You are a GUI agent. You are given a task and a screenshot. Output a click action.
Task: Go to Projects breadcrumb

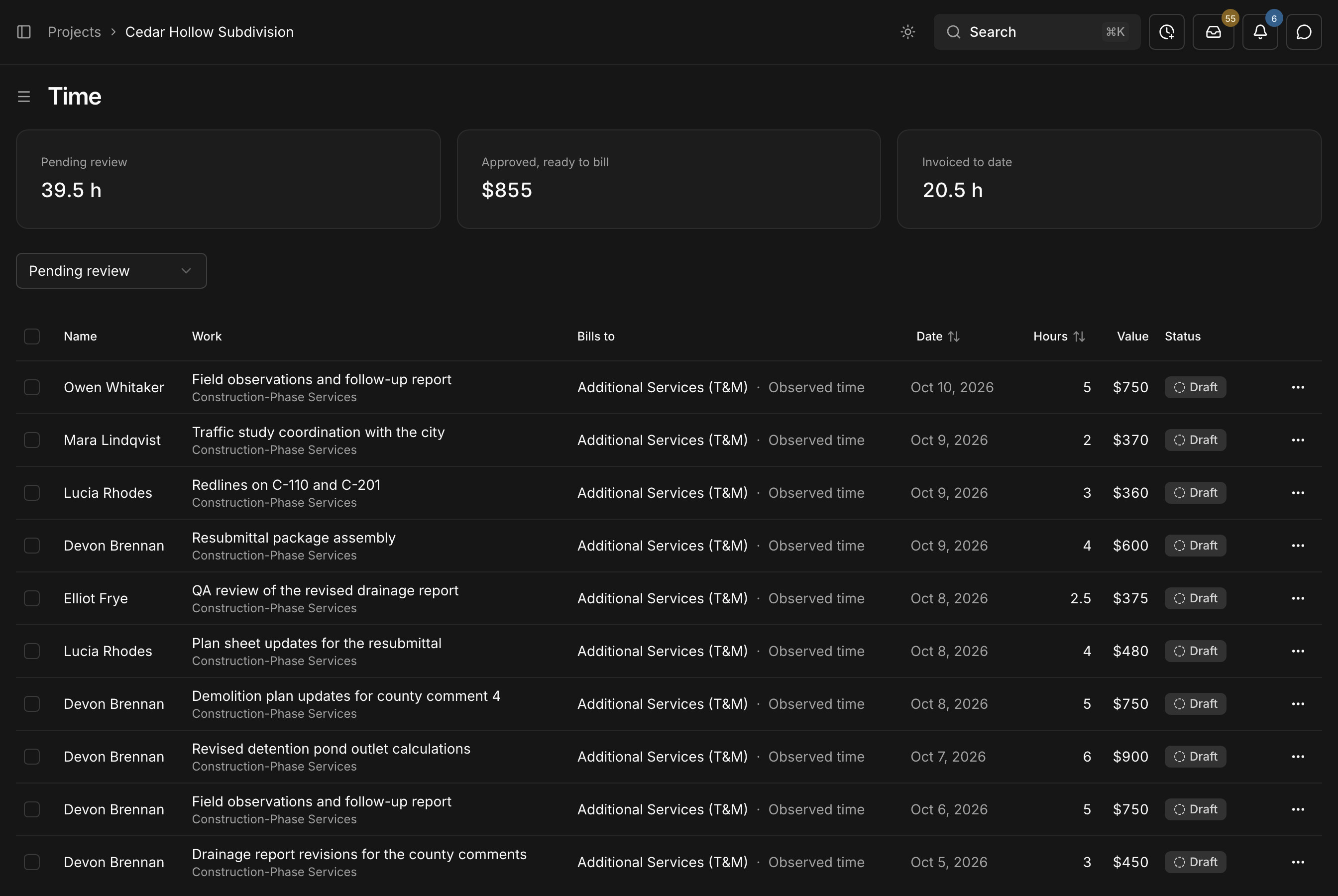(74, 32)
